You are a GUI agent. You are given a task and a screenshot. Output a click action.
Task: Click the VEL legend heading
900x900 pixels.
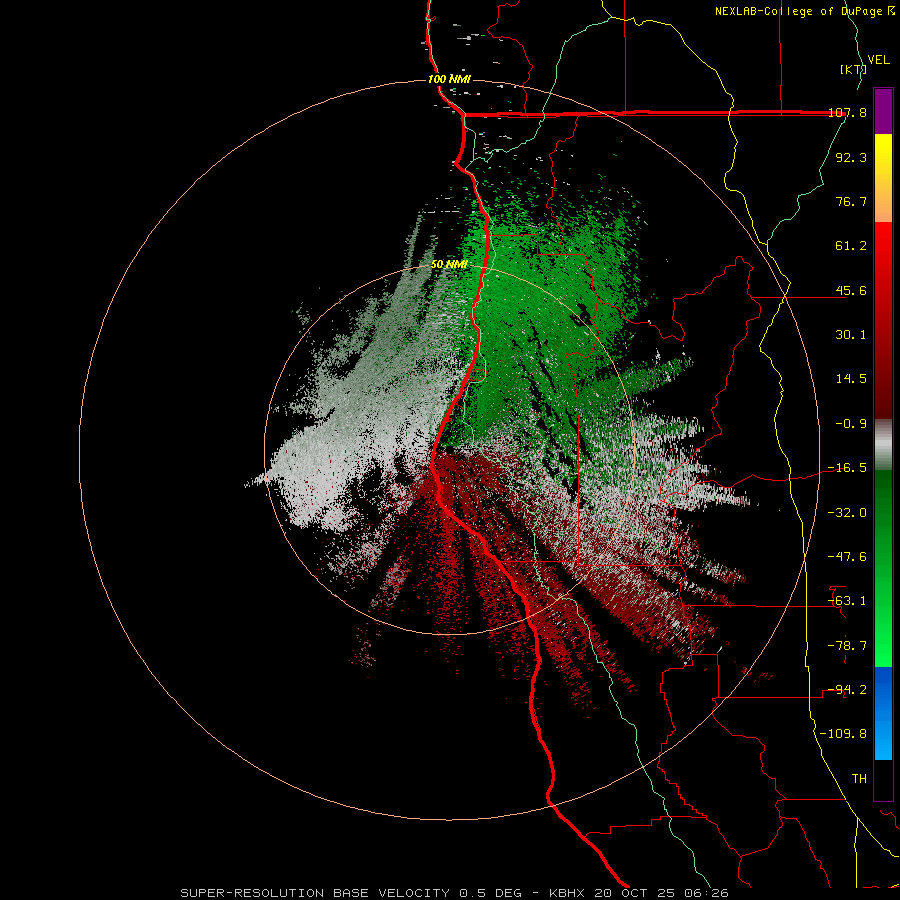click(x=878, y=59)
